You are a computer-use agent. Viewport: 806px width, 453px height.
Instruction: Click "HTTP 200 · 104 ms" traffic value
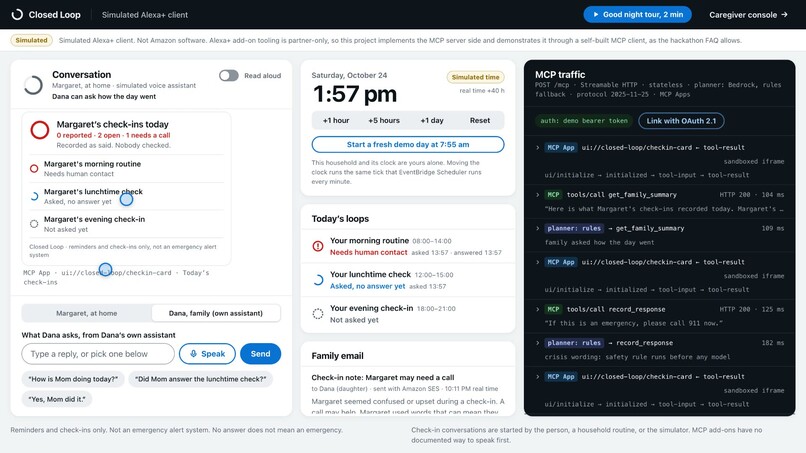click(x=752, y=195)
